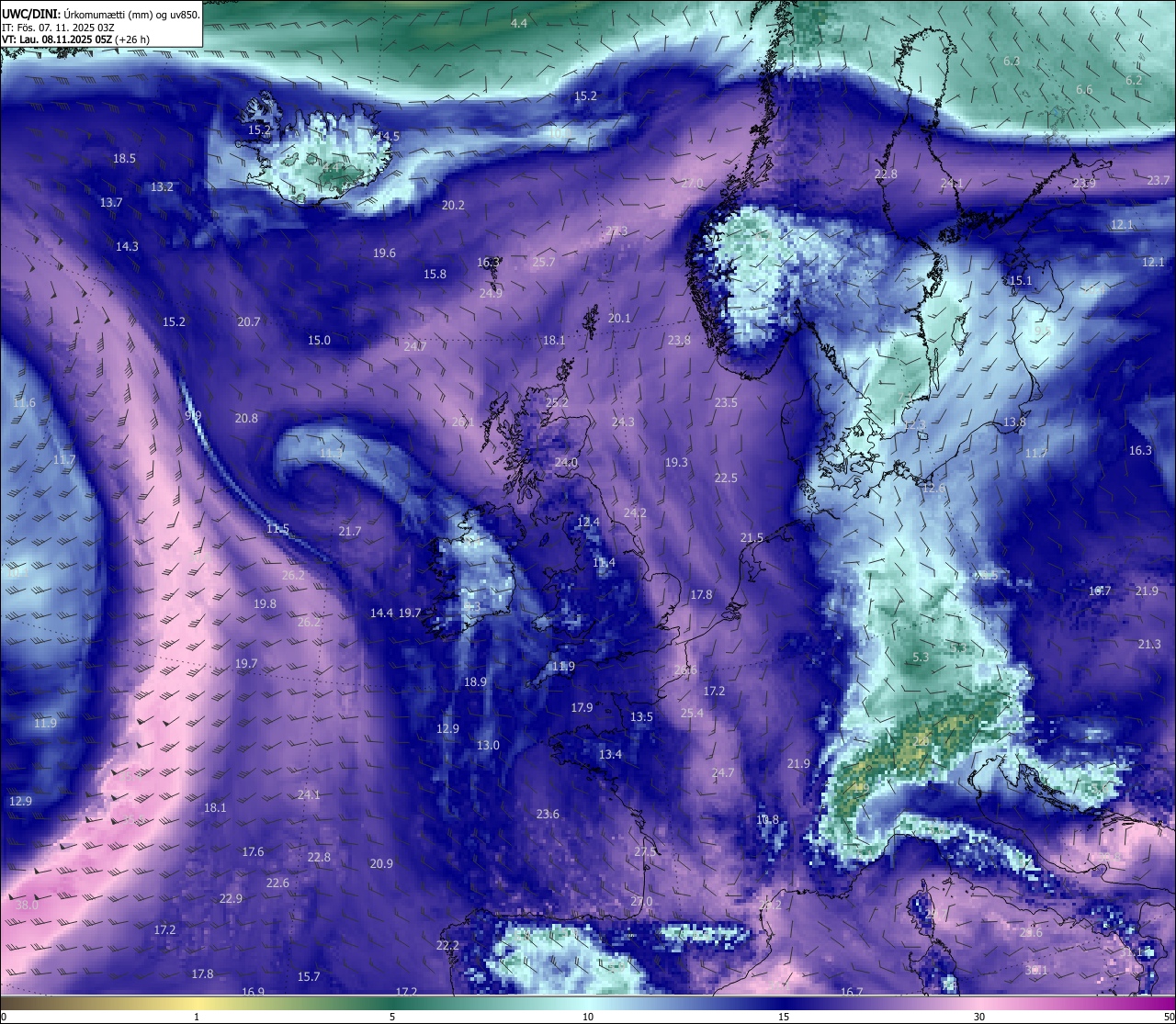The height and width of the screenshot is (1024, 1176).
Task: Click the 20.1 value on the map
Action: 619,318
